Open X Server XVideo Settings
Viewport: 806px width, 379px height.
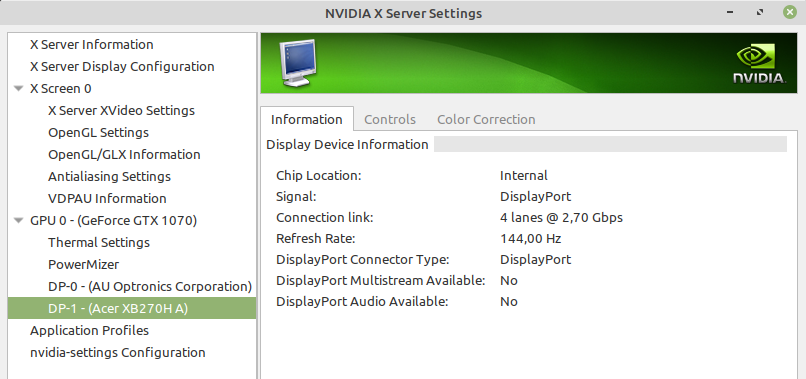click(x=121, y=111)
